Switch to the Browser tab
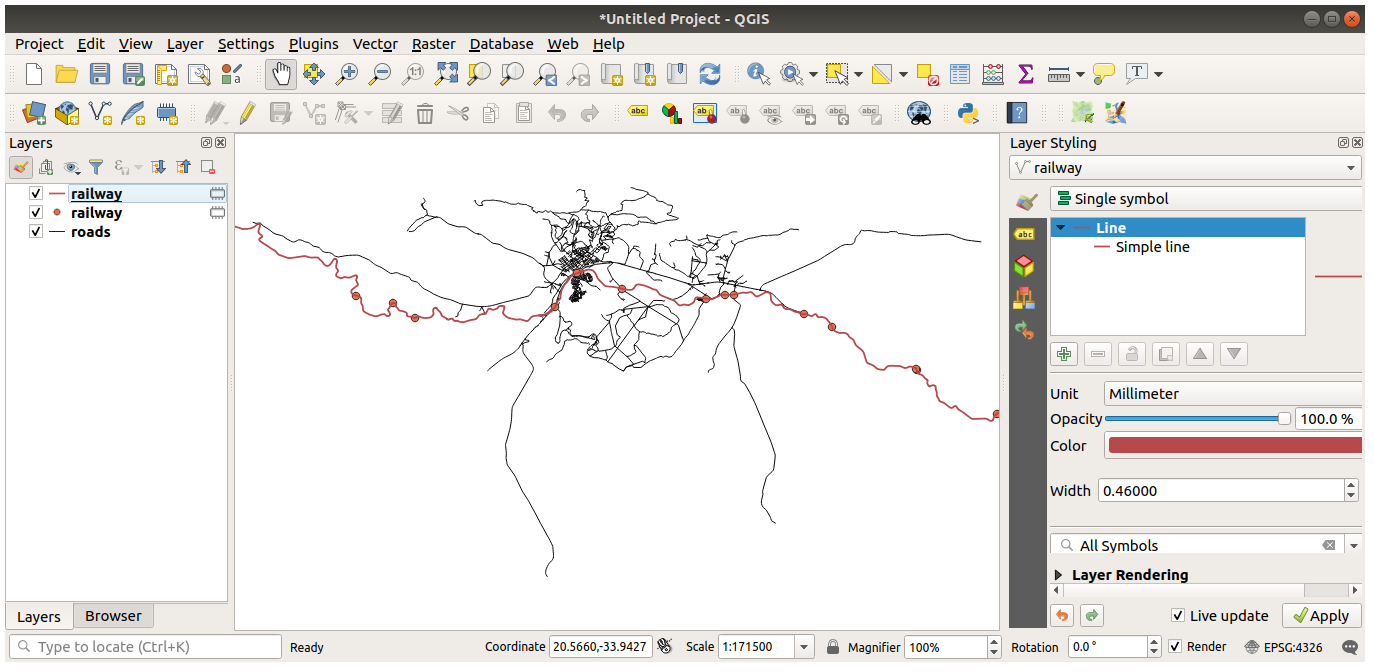 click(113, 616)
